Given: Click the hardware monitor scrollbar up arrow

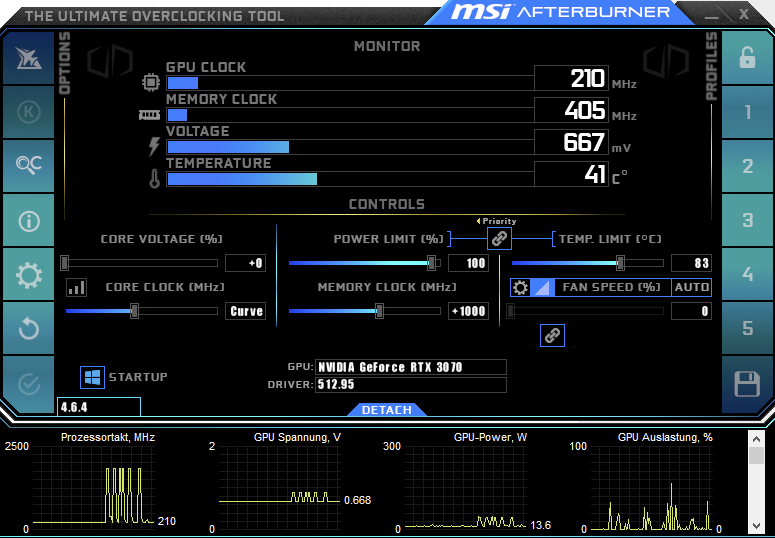Looking at the screenshot, I should [757, 439].
